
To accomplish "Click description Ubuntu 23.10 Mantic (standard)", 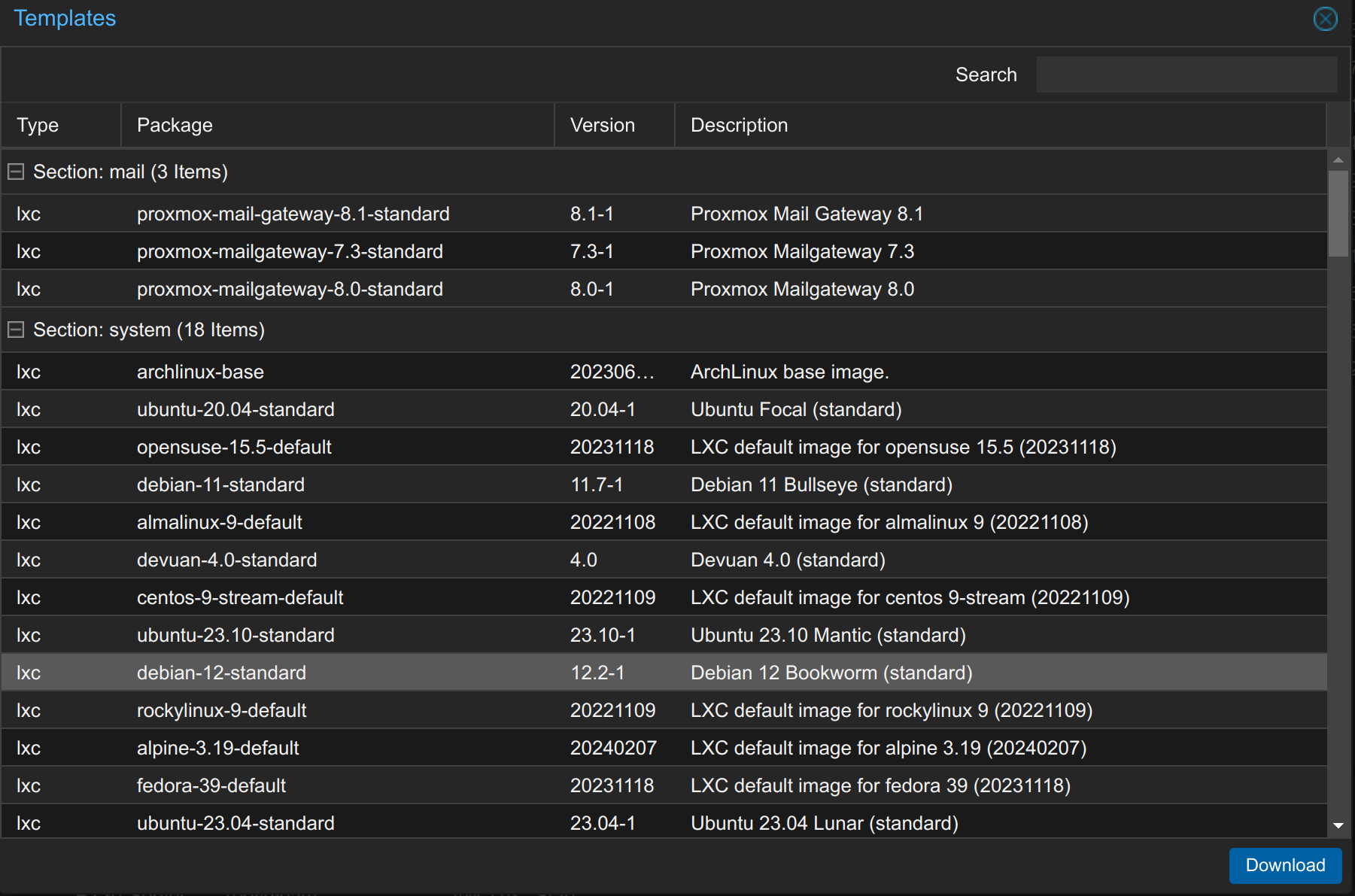I will [828, 635].
